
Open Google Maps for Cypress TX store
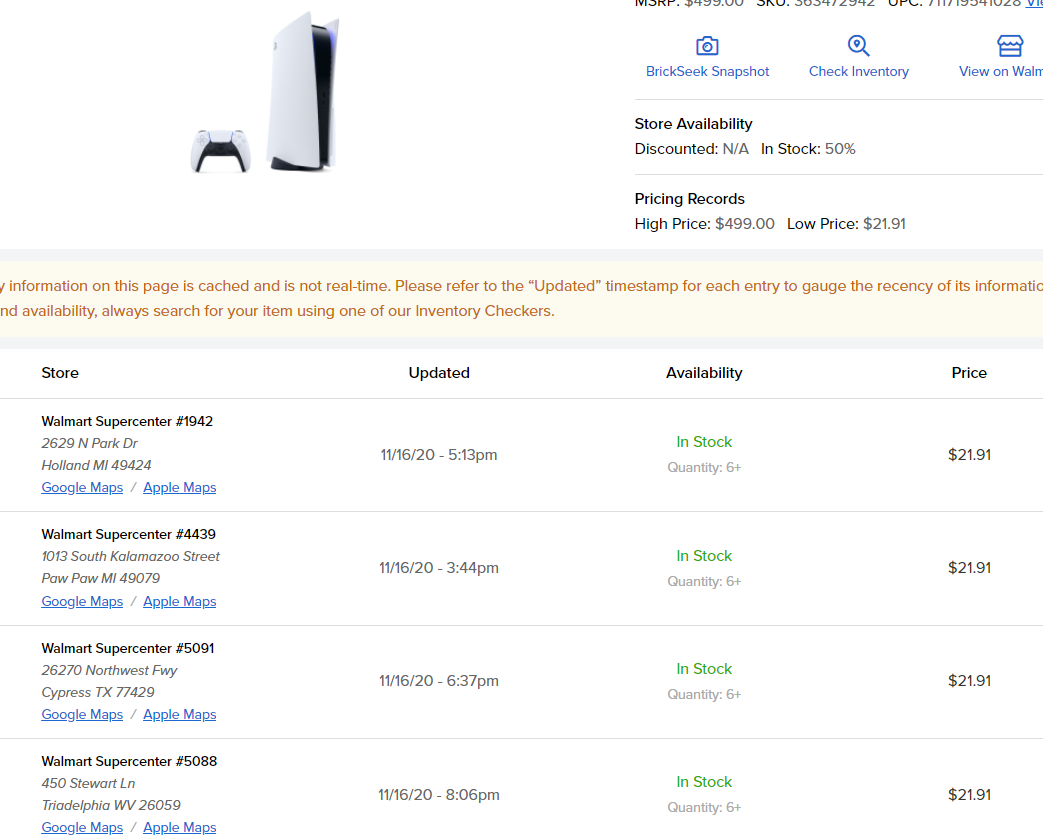(x=82, y=714)
